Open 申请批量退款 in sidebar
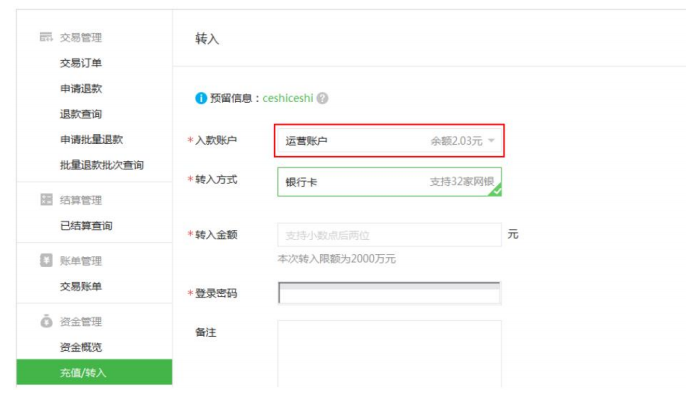 click(91, 139)
